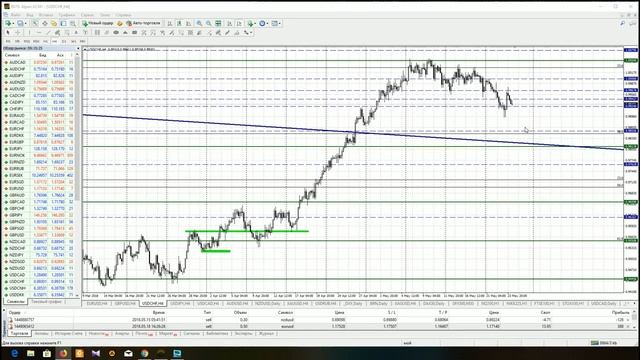Open the Сервис menu

point(87,15)
